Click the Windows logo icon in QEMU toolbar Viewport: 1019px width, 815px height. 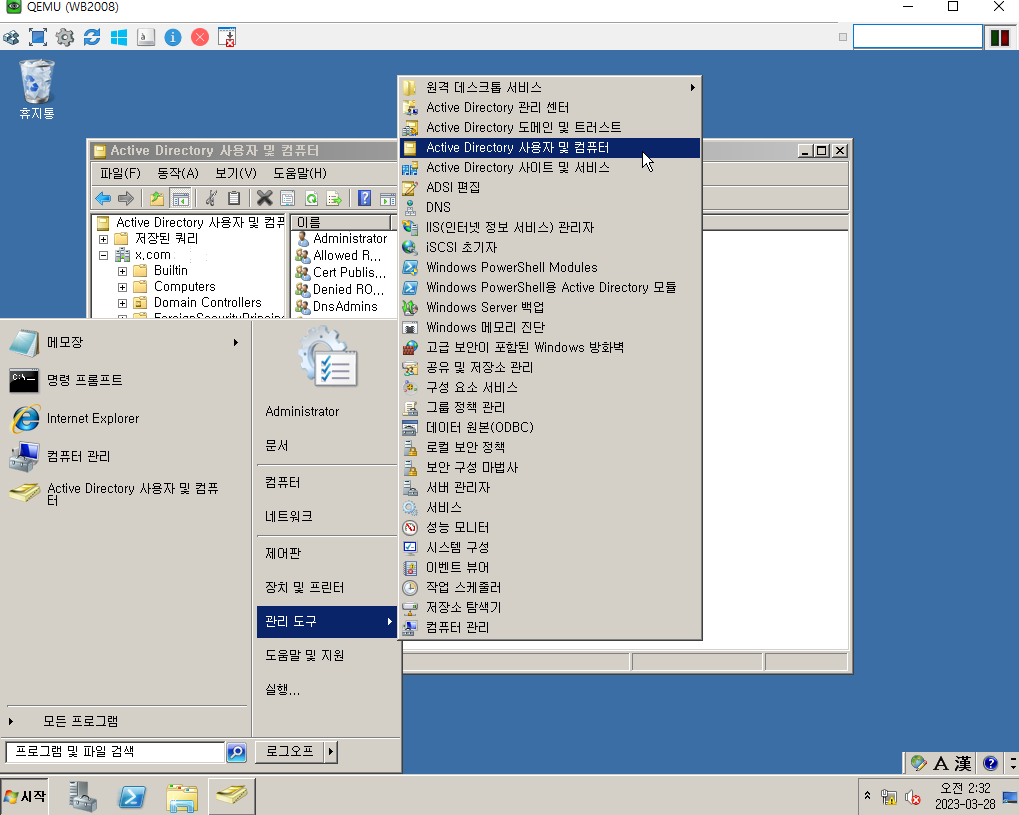119,37
